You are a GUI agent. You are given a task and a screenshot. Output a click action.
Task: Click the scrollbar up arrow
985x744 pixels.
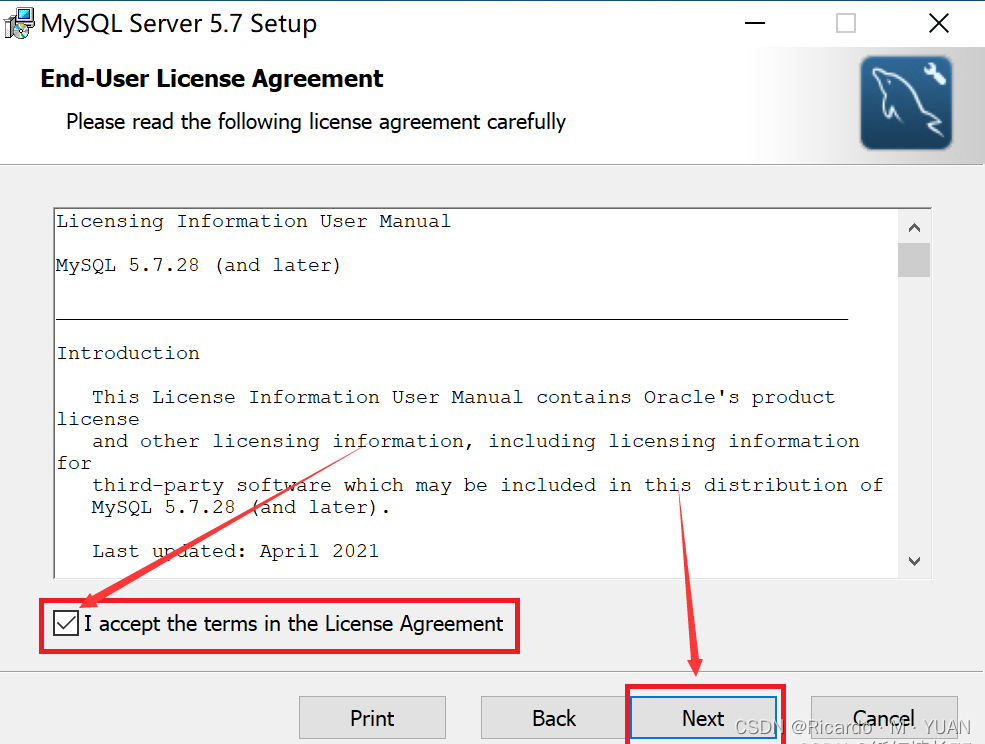click(913, 226)
